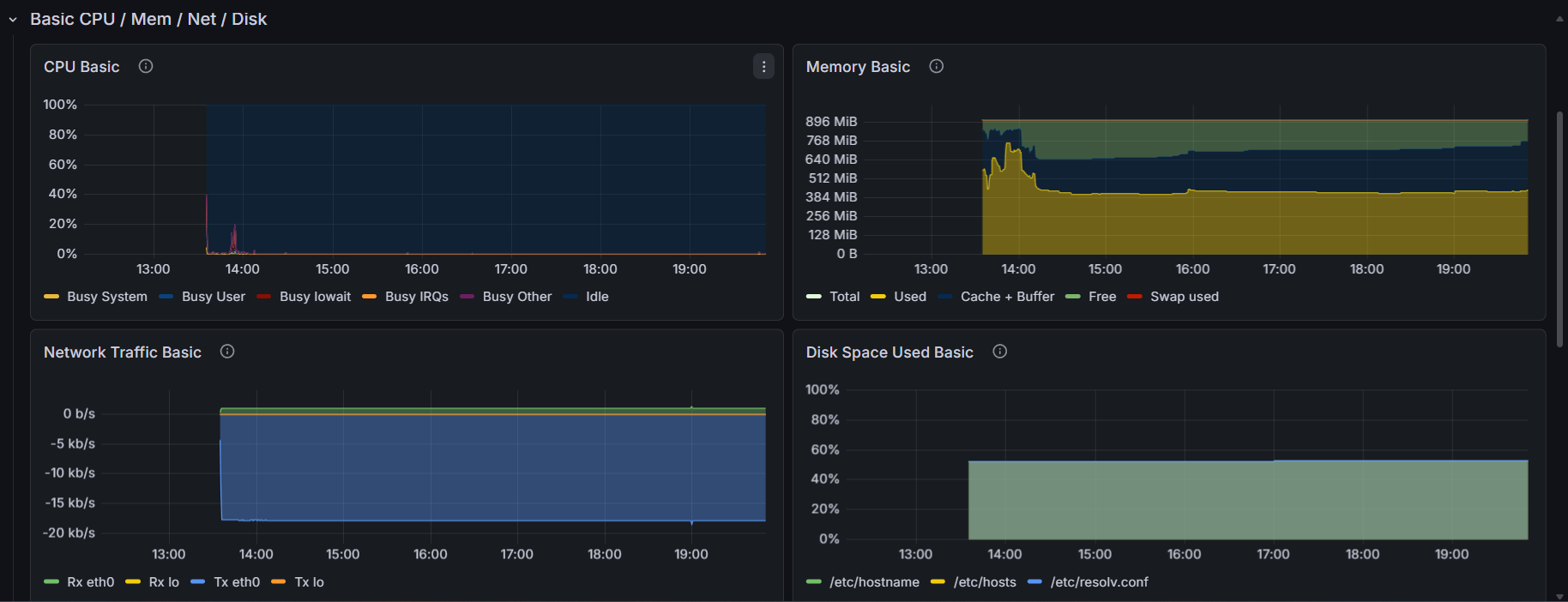Toggle the Rx eth0 legend series
The height and width of the screenshot is (602, 1568).
point(90,582)
